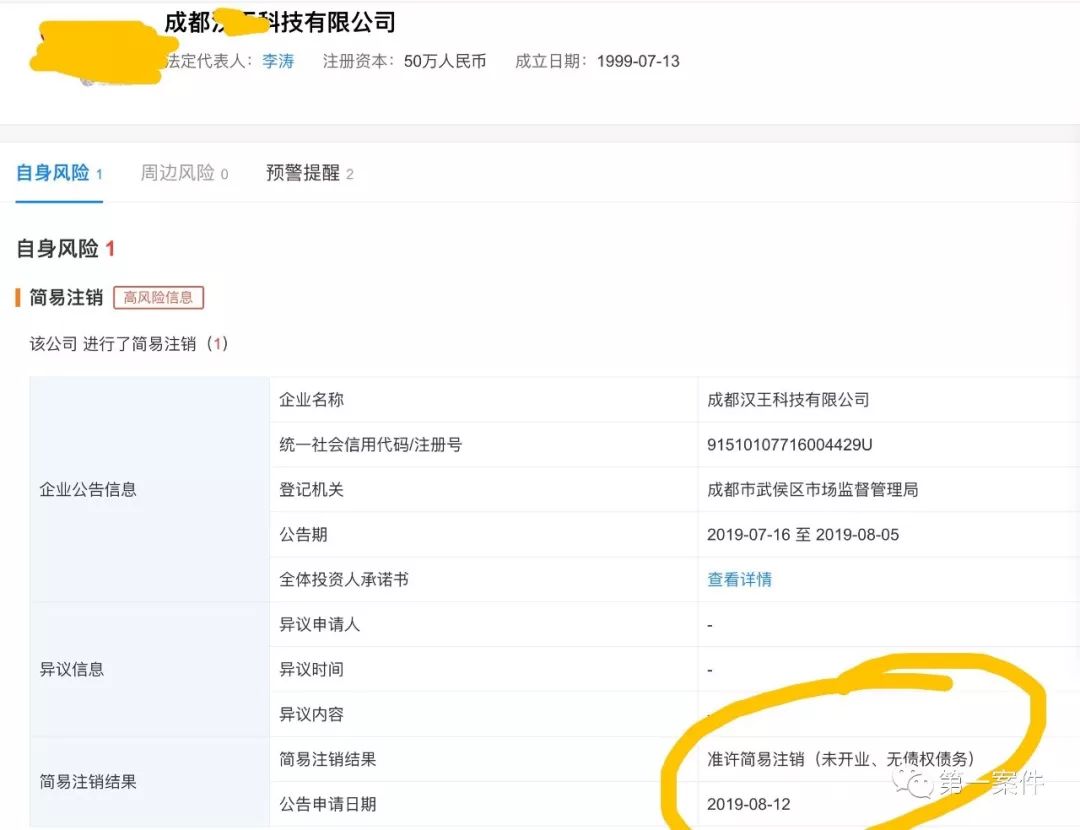
Task: Click the company name 成都汉王科技有限公司 title
Action: (280, 22)
